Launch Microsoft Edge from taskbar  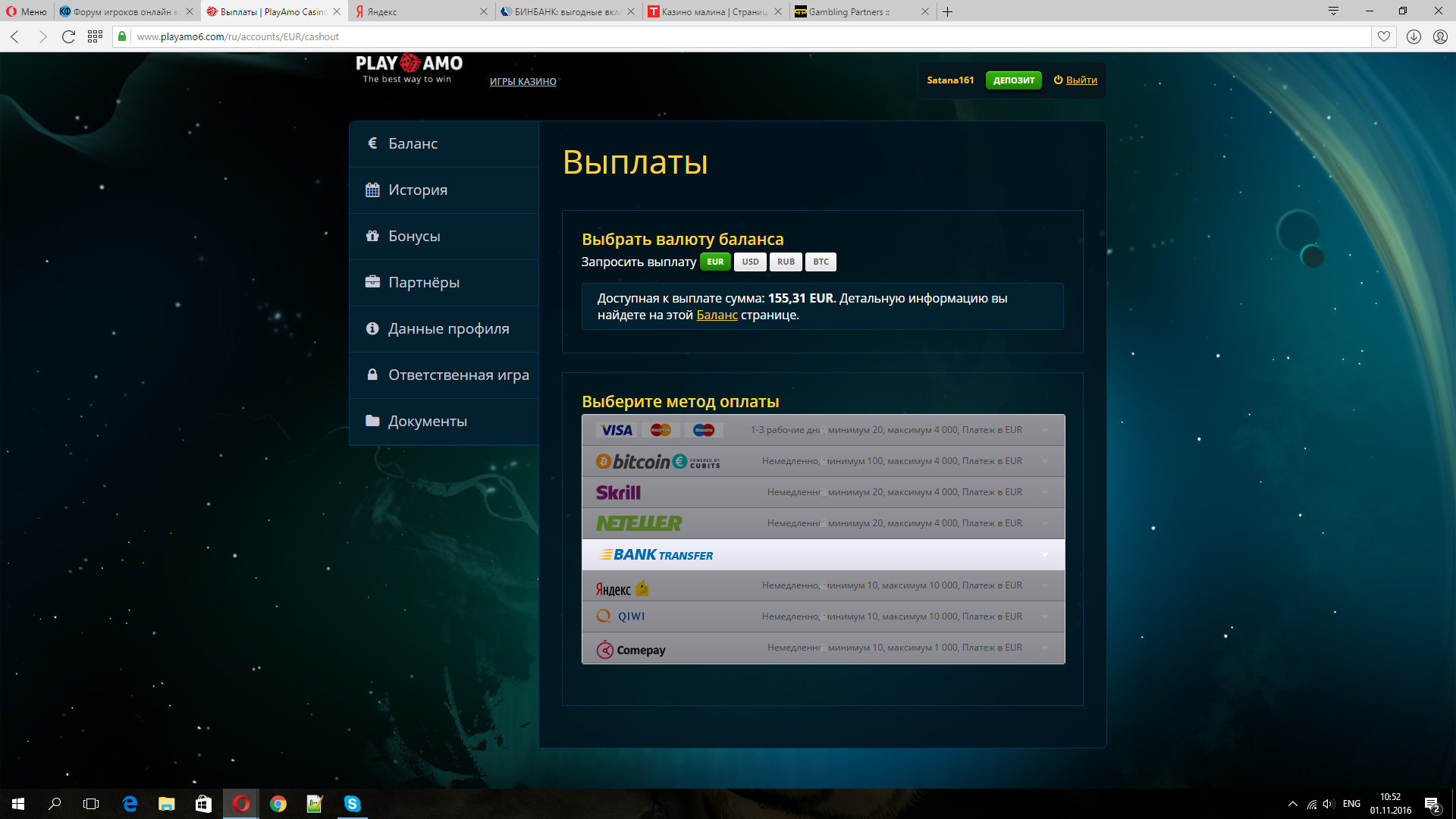click(130, 804)
